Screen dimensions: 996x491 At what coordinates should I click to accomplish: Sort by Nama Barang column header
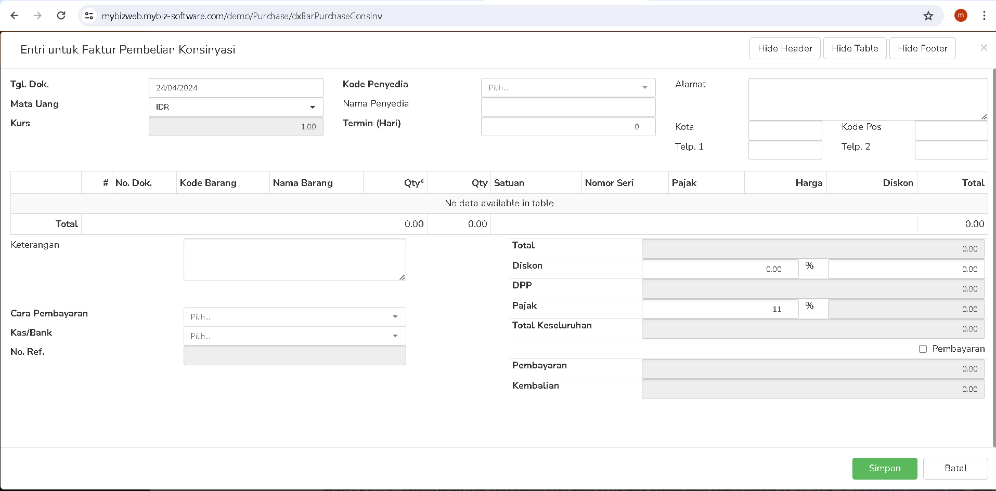[x=316, y=183]
